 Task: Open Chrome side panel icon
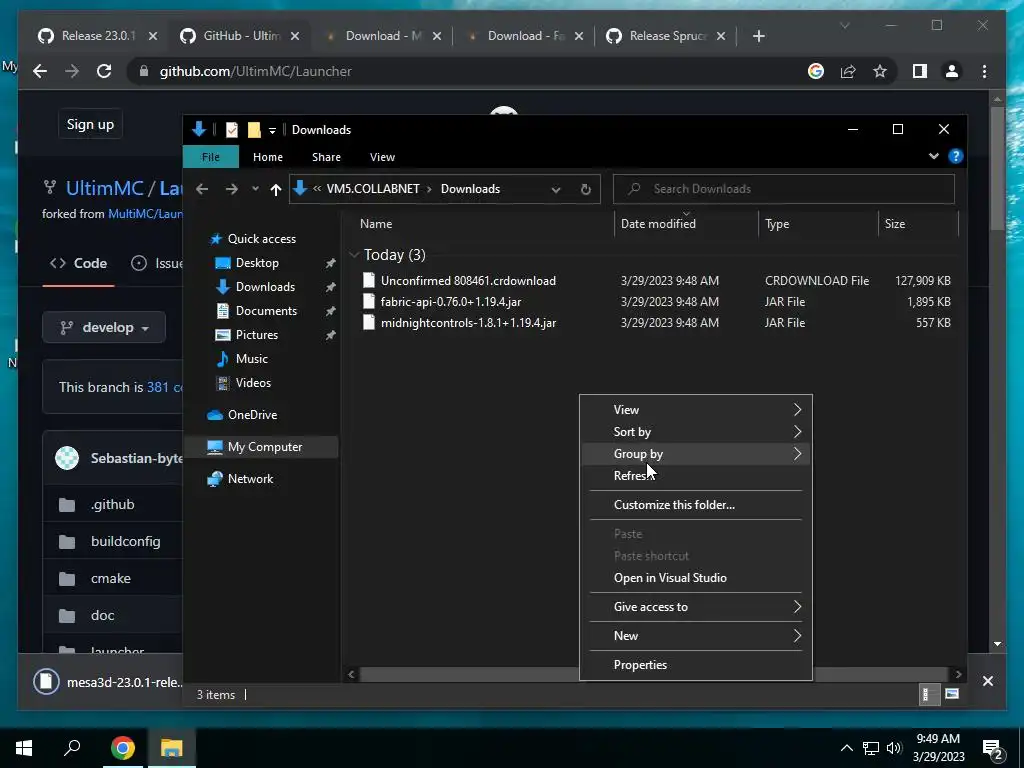click(920, 71)
